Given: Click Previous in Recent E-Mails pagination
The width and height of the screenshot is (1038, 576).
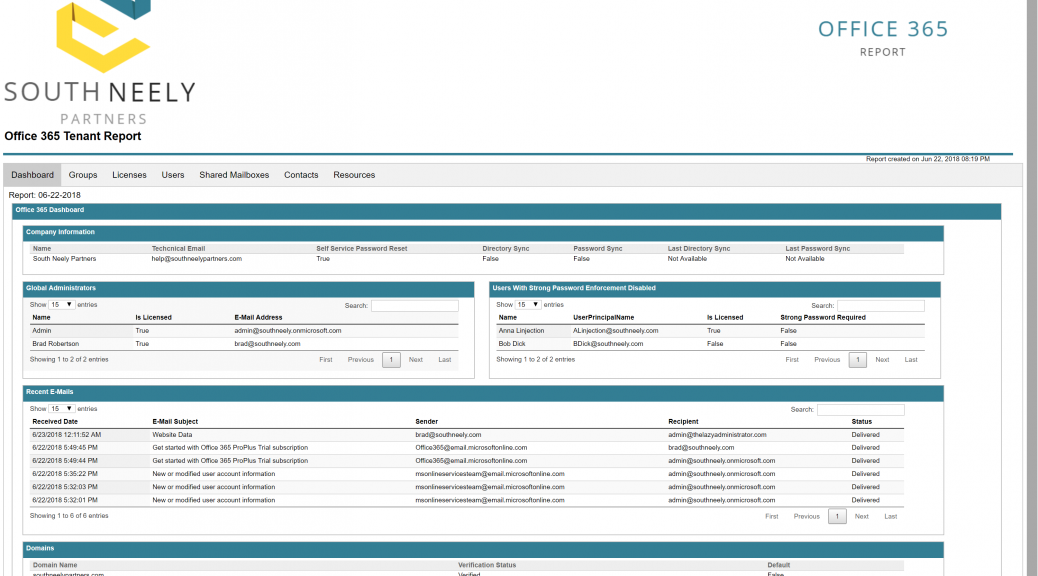Looking at the screenshot, I should pos(806,516).
